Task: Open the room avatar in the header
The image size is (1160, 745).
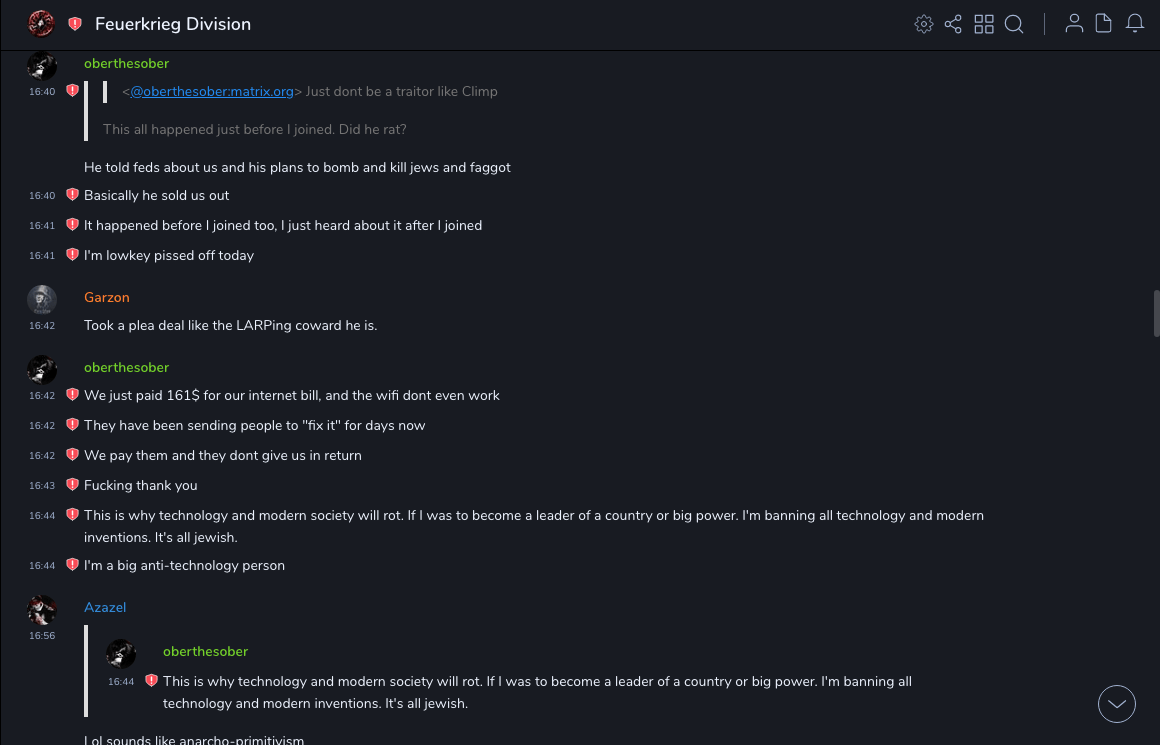Action: point(41,24)
